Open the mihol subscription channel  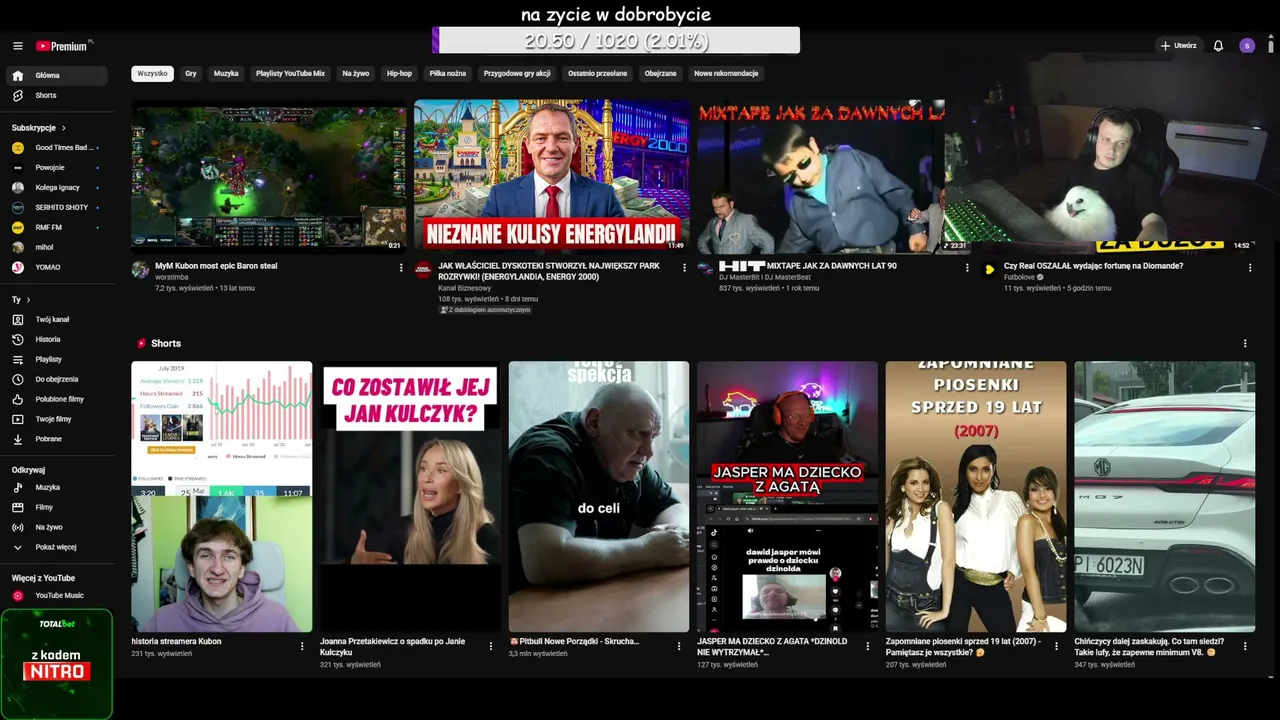point(57,248)
